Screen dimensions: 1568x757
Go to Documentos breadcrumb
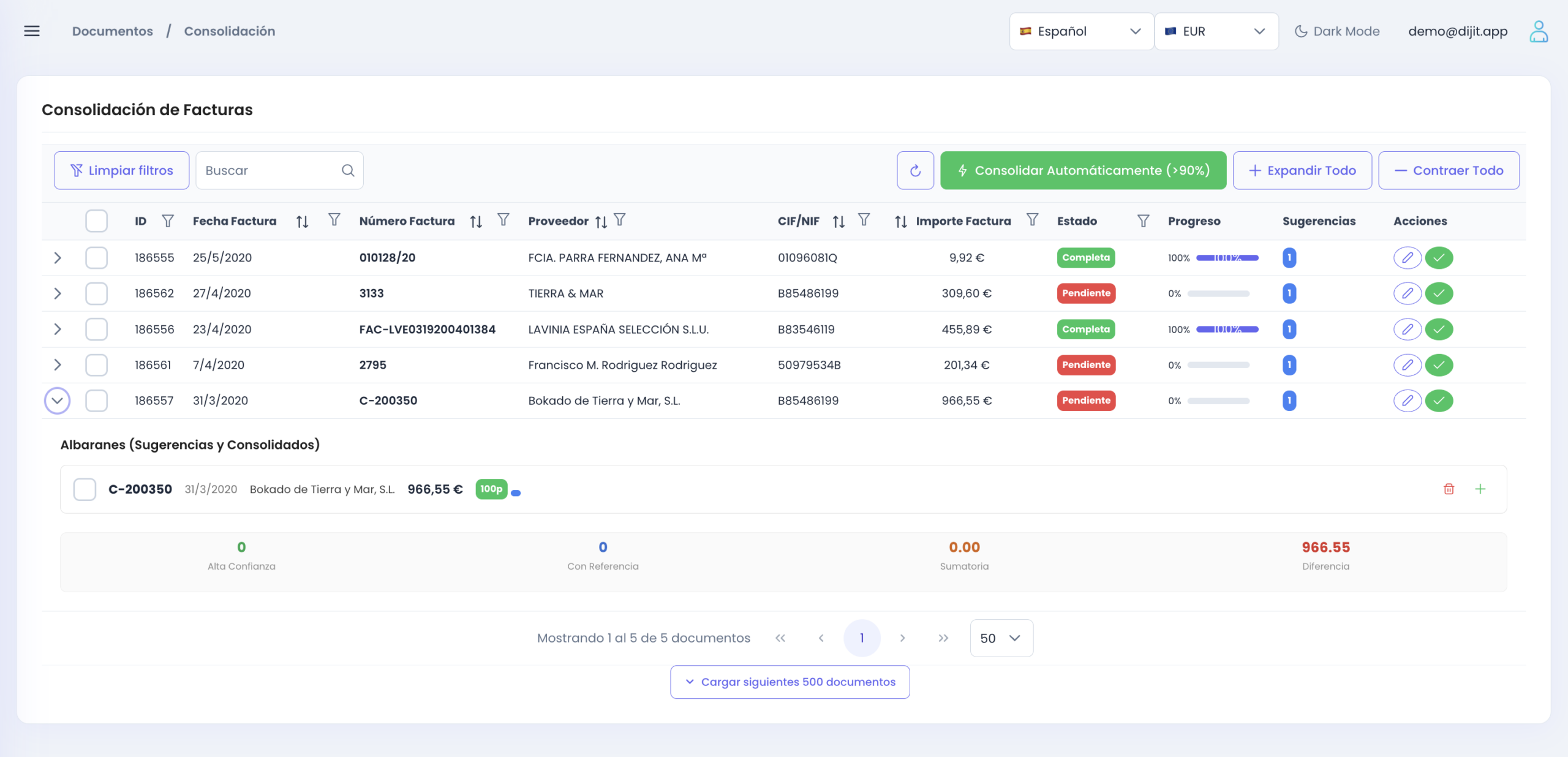point(113,31)
